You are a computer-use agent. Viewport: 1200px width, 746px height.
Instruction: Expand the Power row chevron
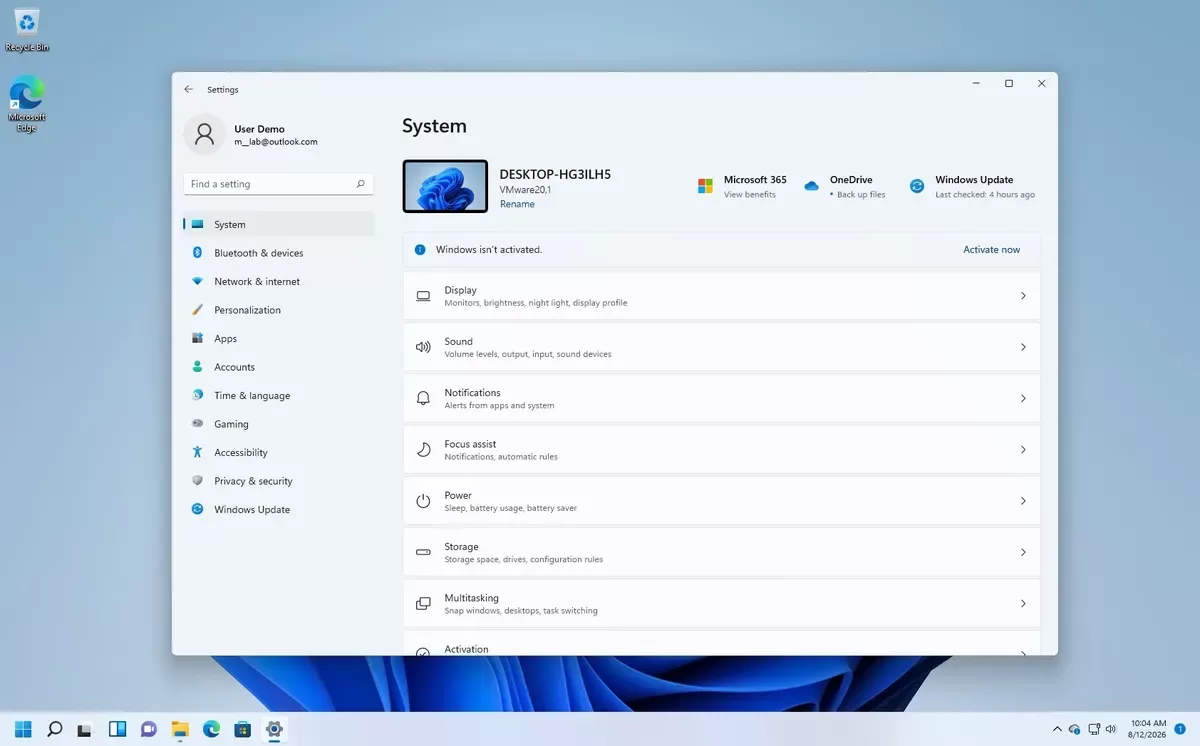1023,501
